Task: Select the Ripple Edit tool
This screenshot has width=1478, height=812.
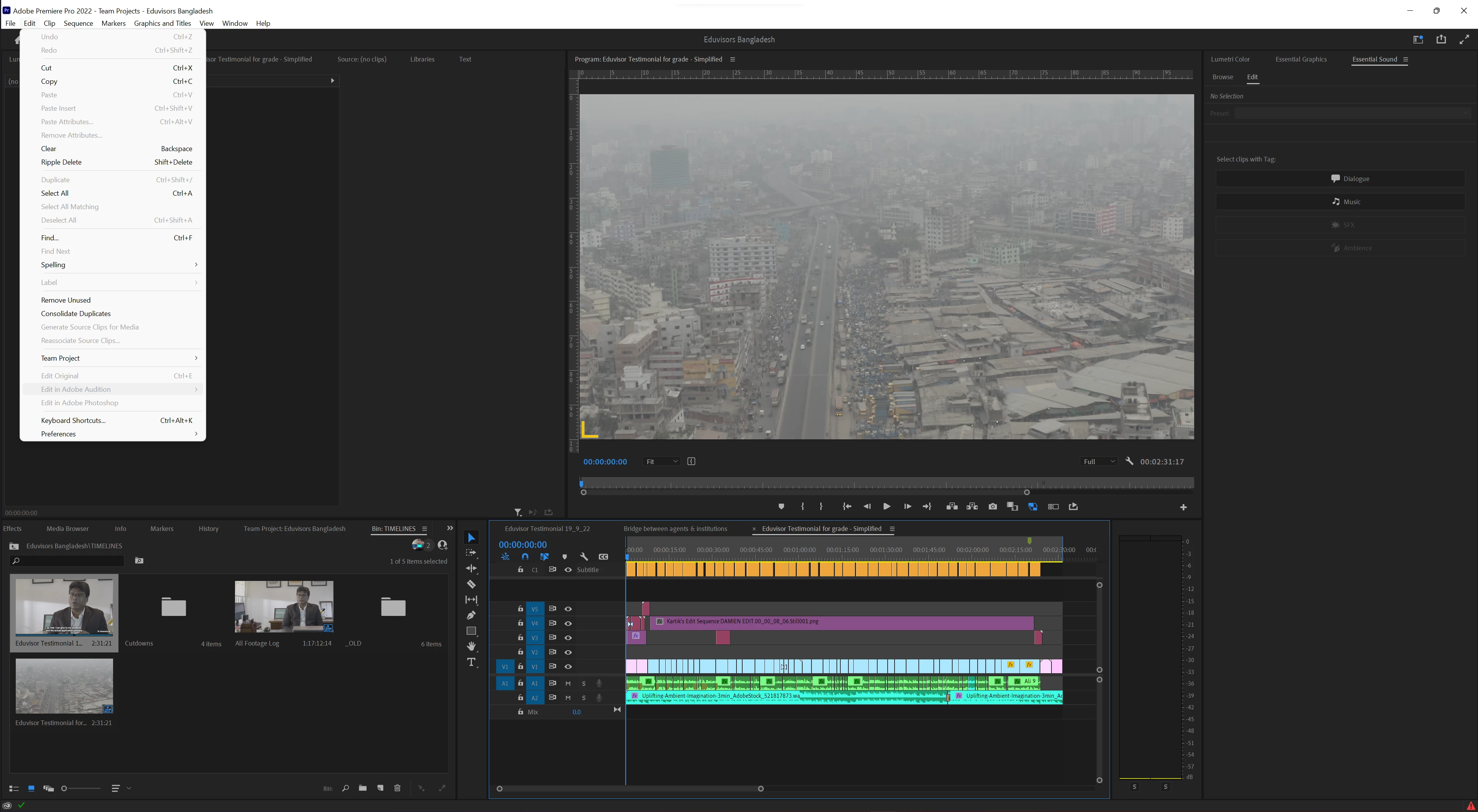Action: [x=471, y=568]
